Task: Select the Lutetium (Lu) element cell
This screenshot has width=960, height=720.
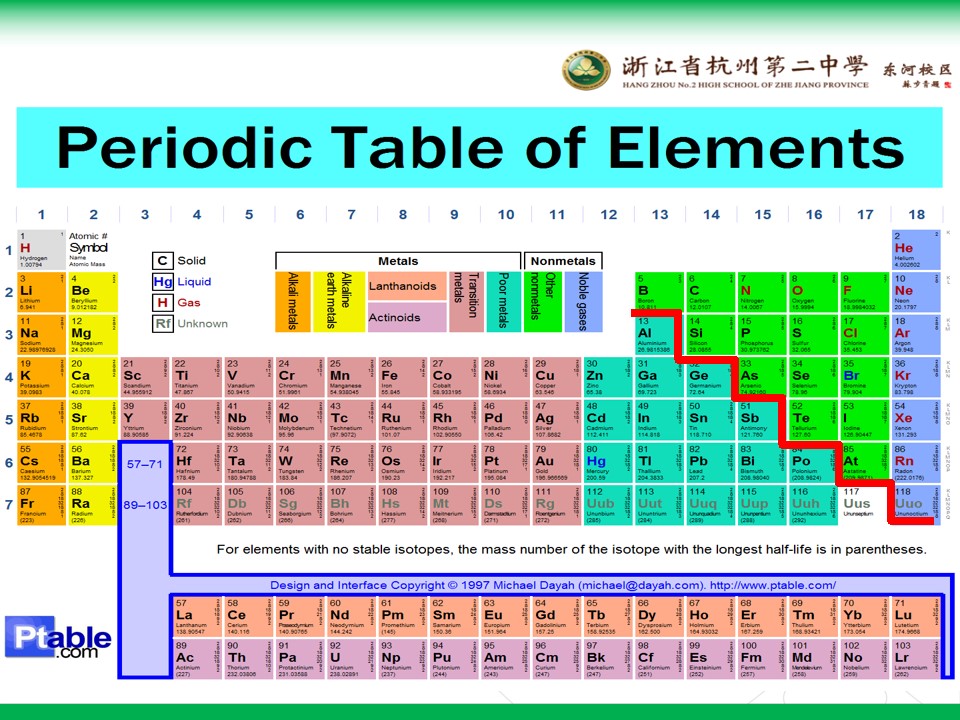Action: click(914, 617)
